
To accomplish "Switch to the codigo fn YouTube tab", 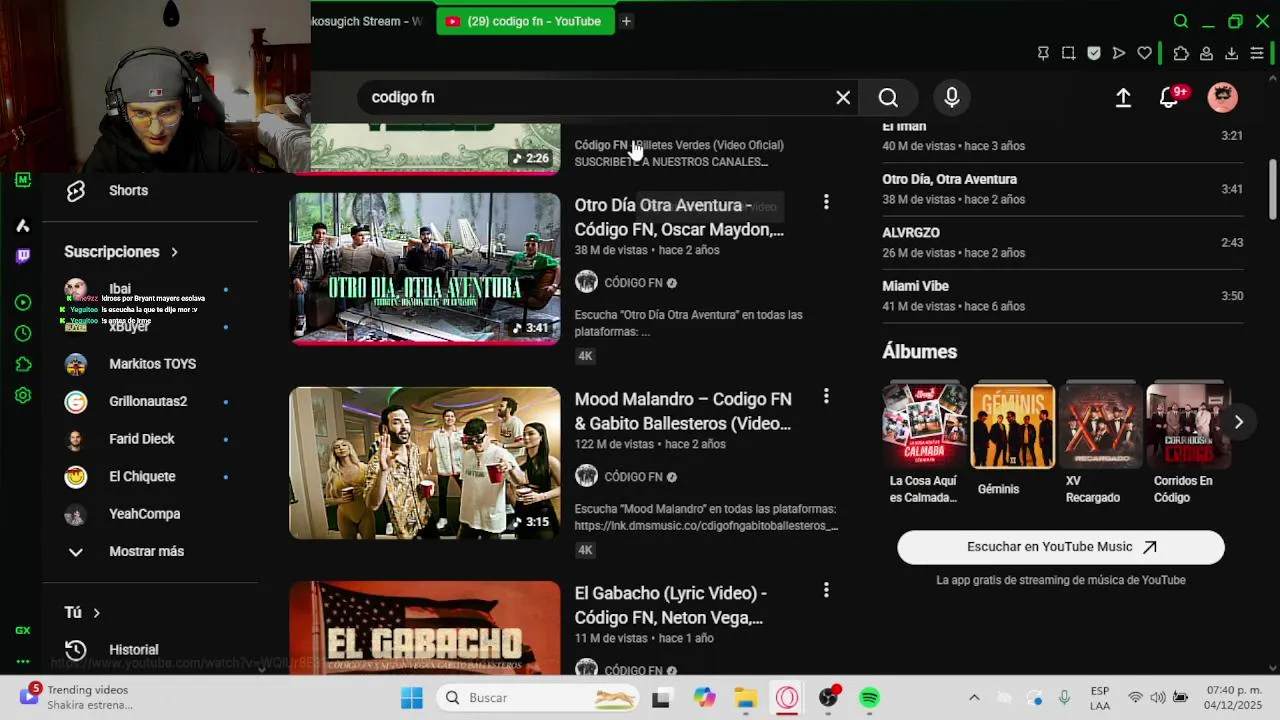I will click(526, 21).
